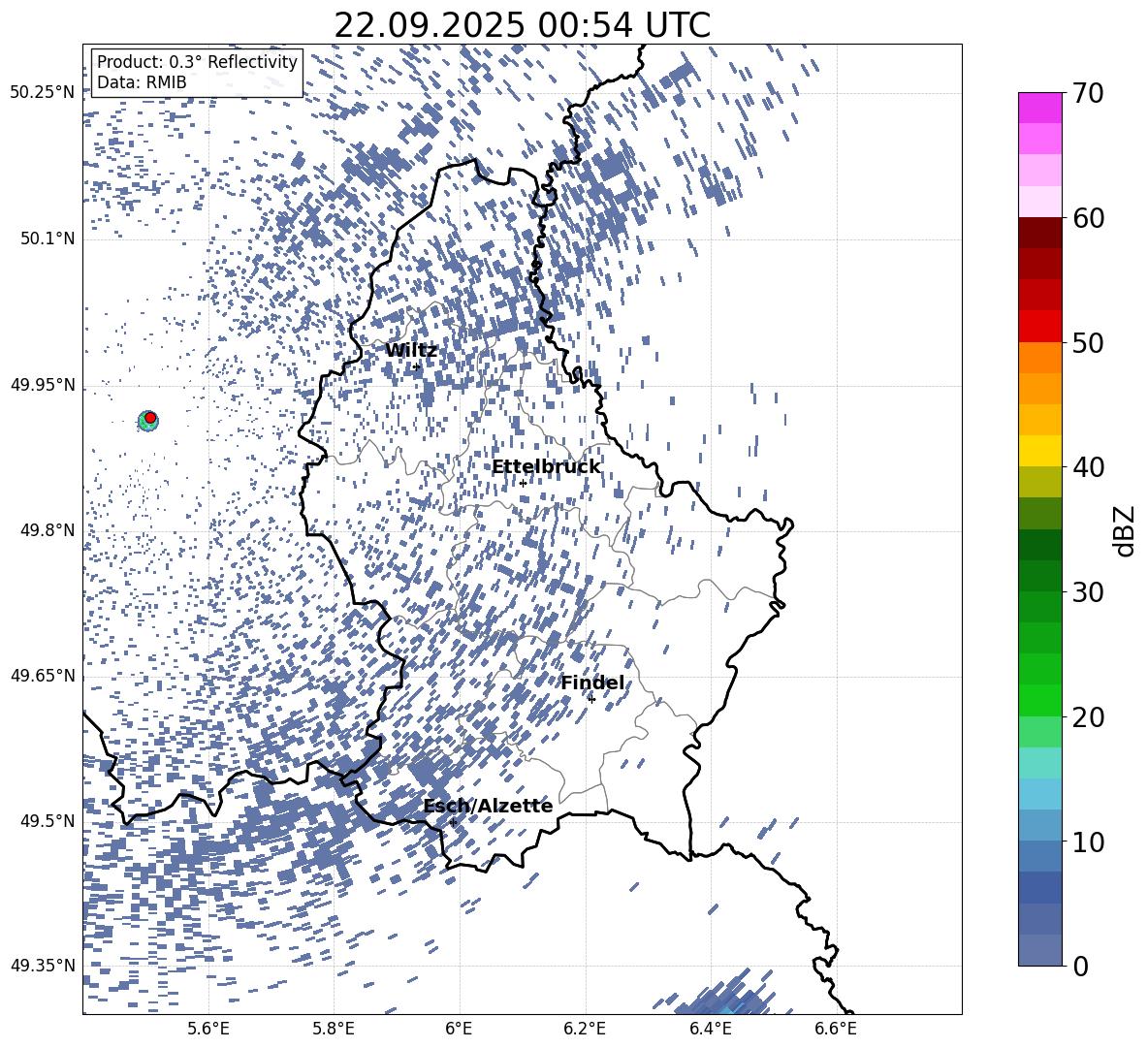Click the yellow colorbar swatch just above 40 dBZ
Image resolution: width=1148 pixels, height=1048 pixels.
coord(1039,451)
